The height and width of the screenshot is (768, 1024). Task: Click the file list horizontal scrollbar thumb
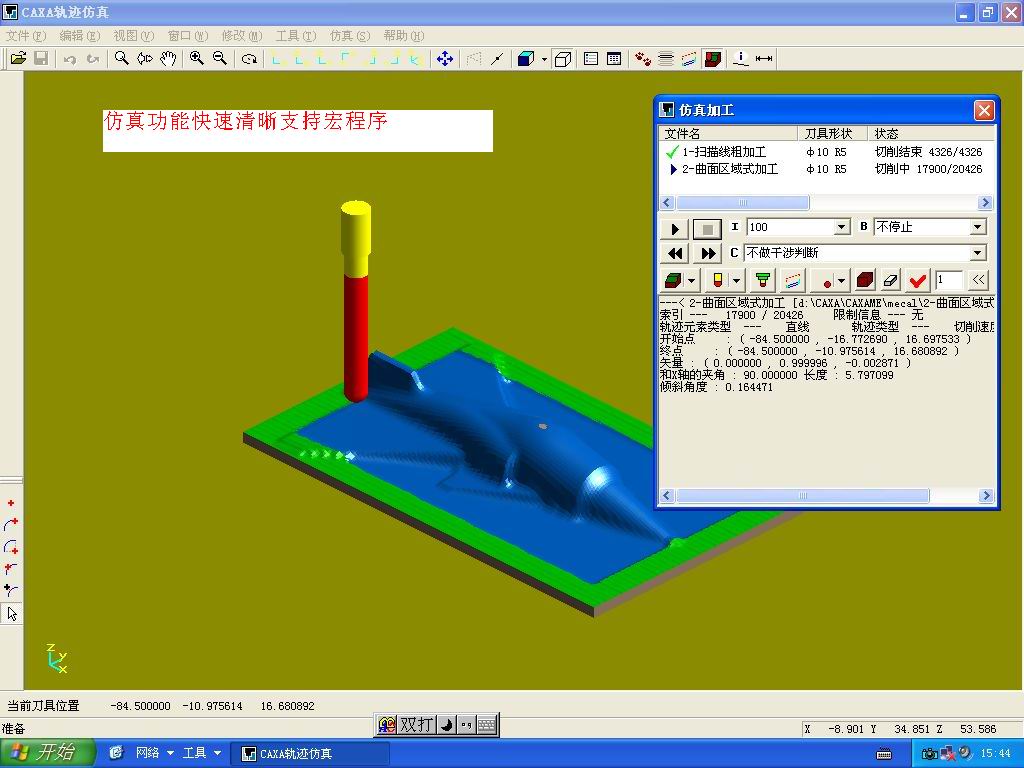coord(743,203)
